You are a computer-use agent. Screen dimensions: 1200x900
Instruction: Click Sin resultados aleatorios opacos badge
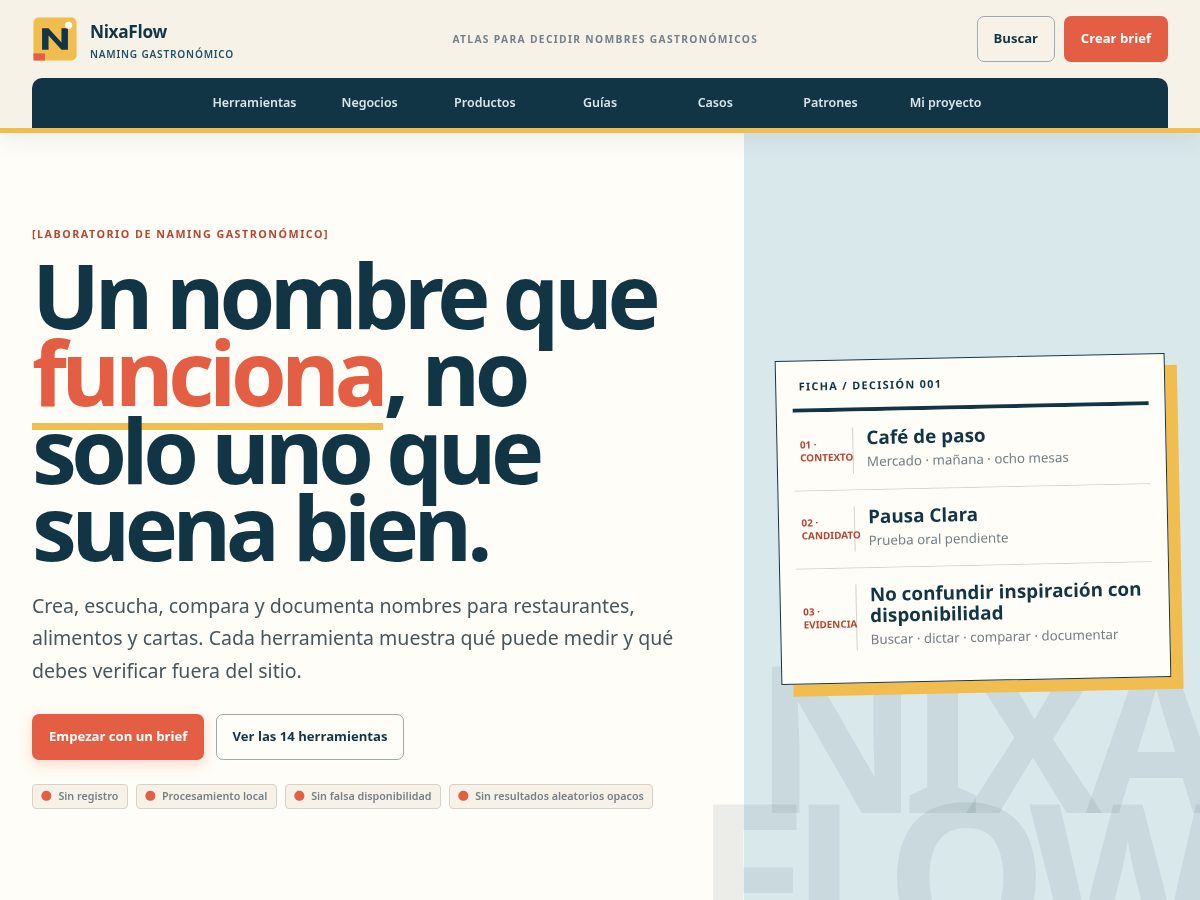(x=551, y=796)
